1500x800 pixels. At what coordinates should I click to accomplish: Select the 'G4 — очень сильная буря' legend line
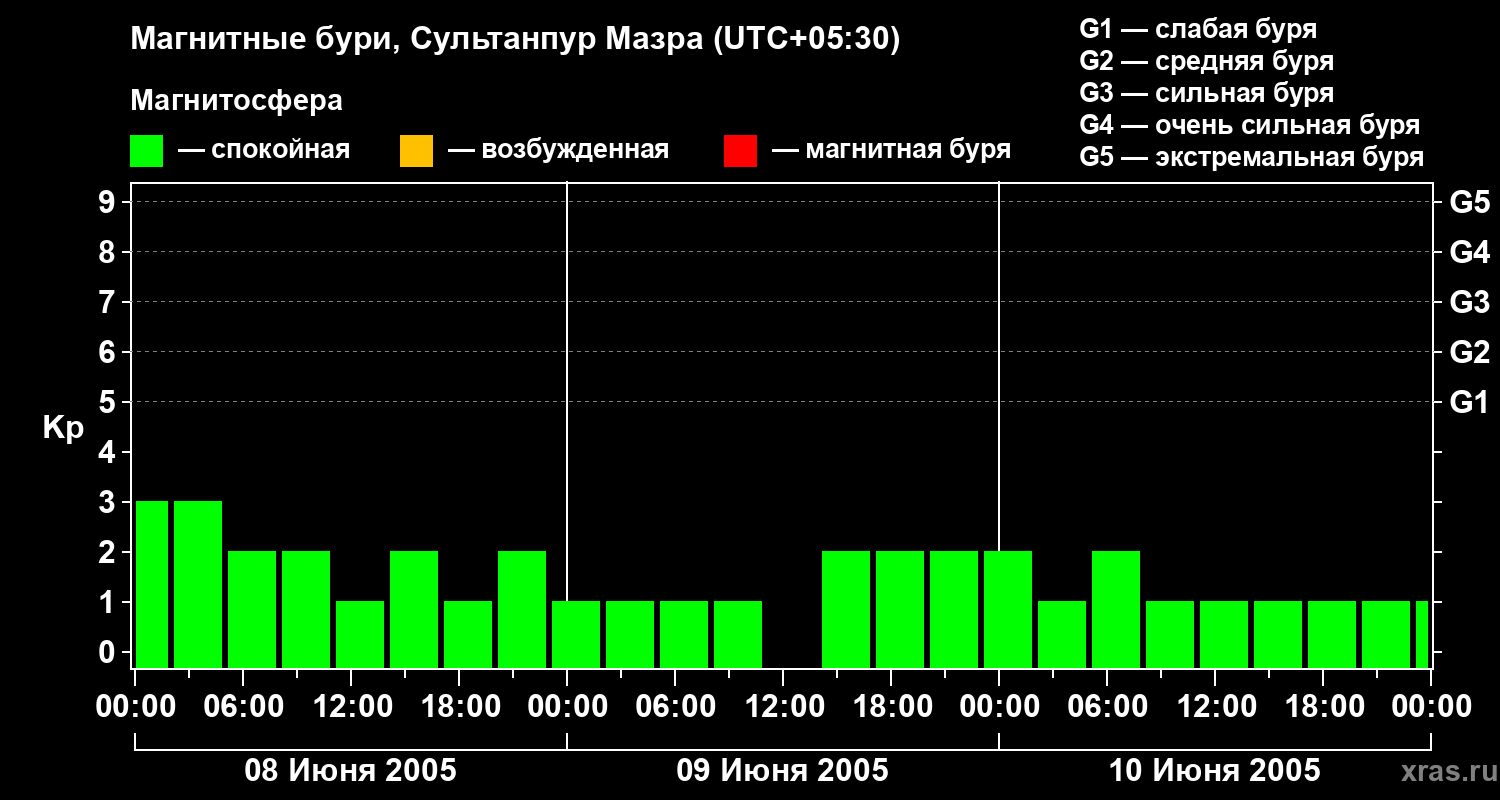point(1250,125)
